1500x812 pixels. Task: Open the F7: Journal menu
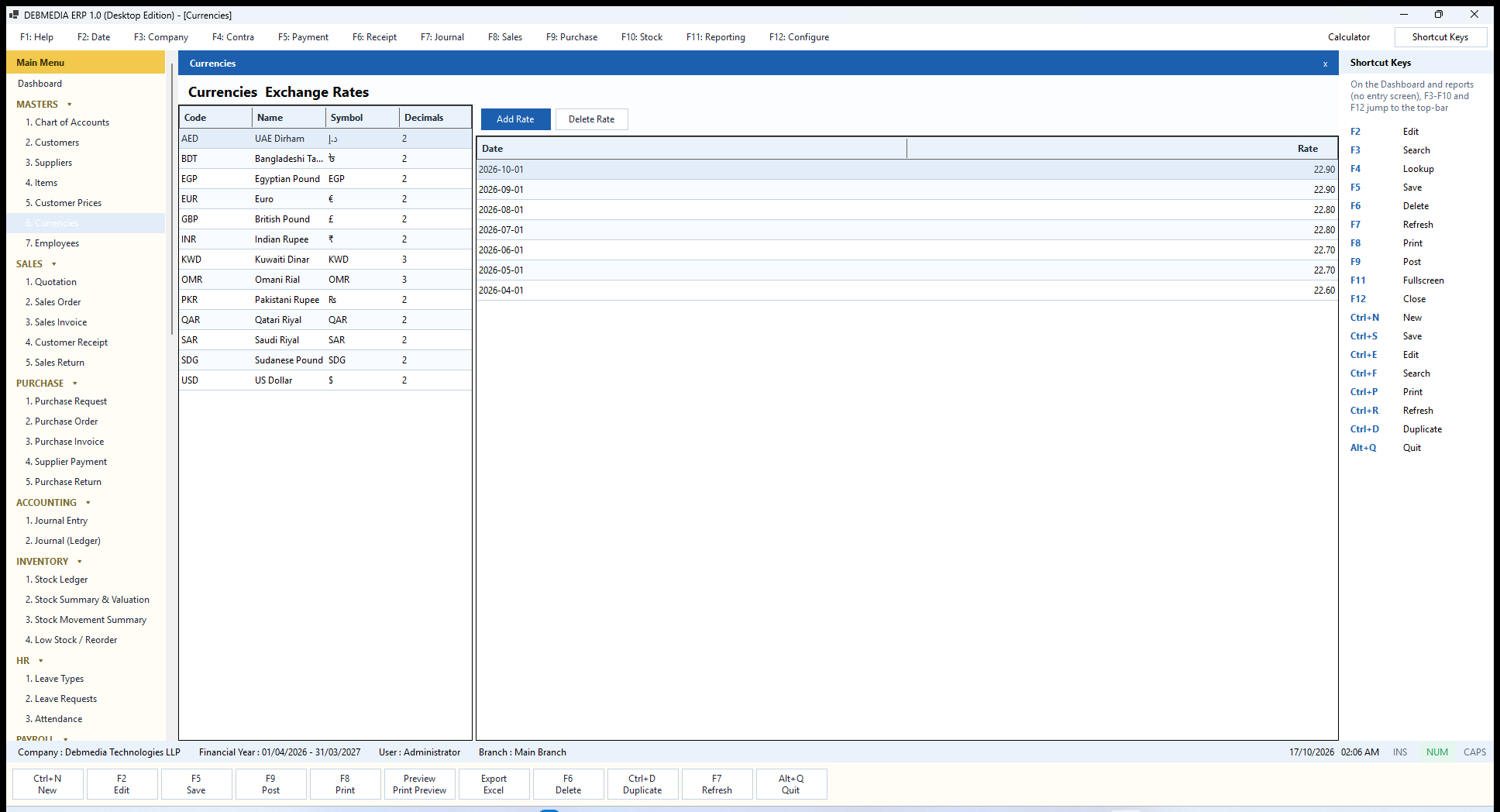coord(442,37)
